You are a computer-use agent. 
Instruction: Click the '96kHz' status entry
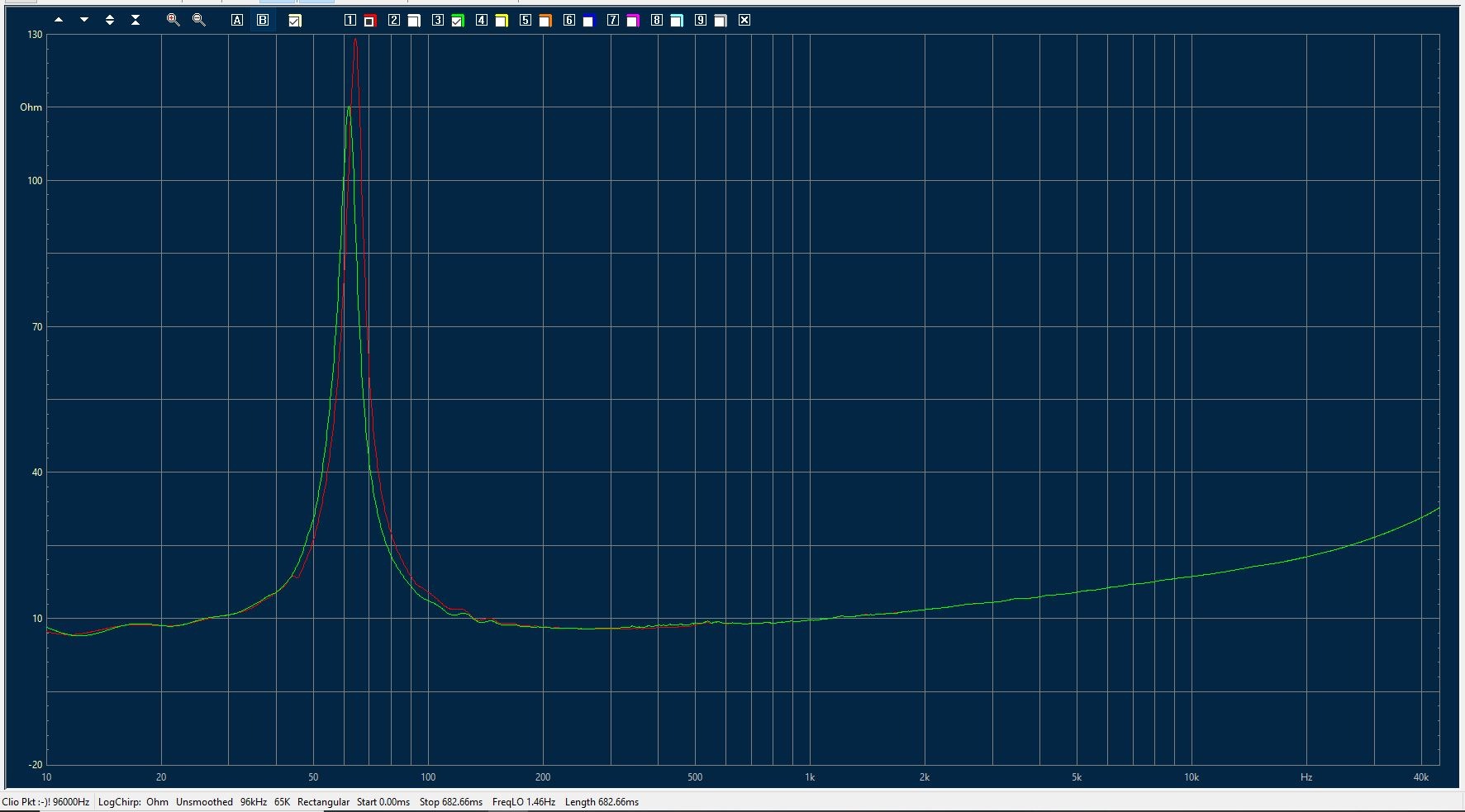pyautogui.click(x=254, y=802)
